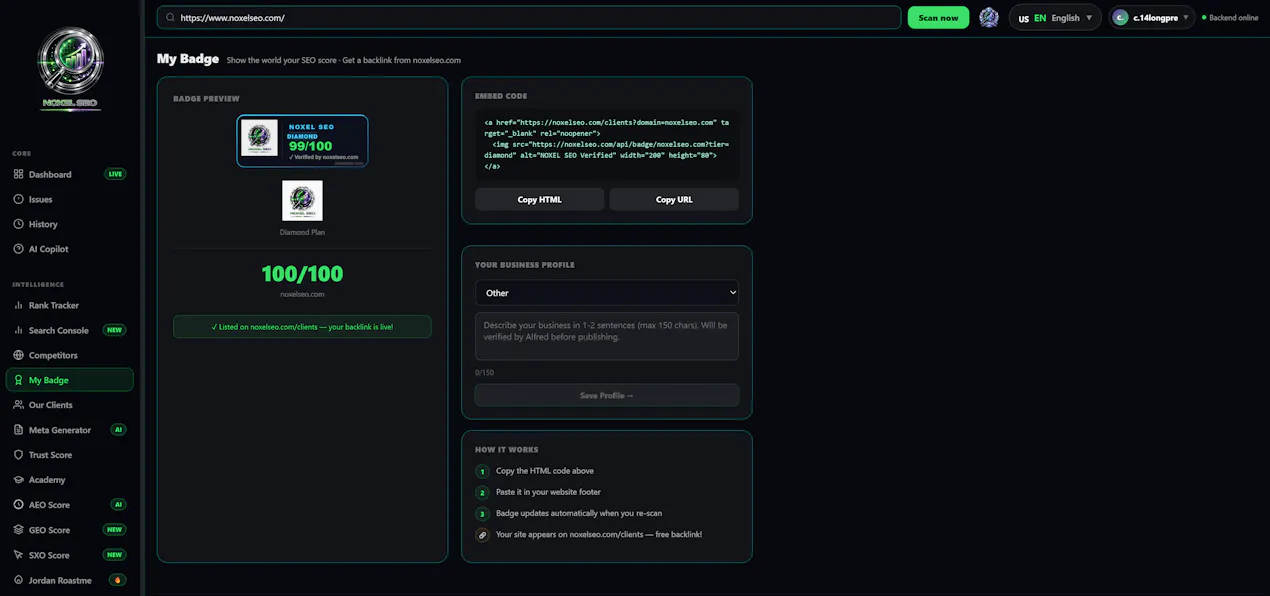Click the 0/150 character counter
Screen dimensions: 1270x596
pos(484,373)
